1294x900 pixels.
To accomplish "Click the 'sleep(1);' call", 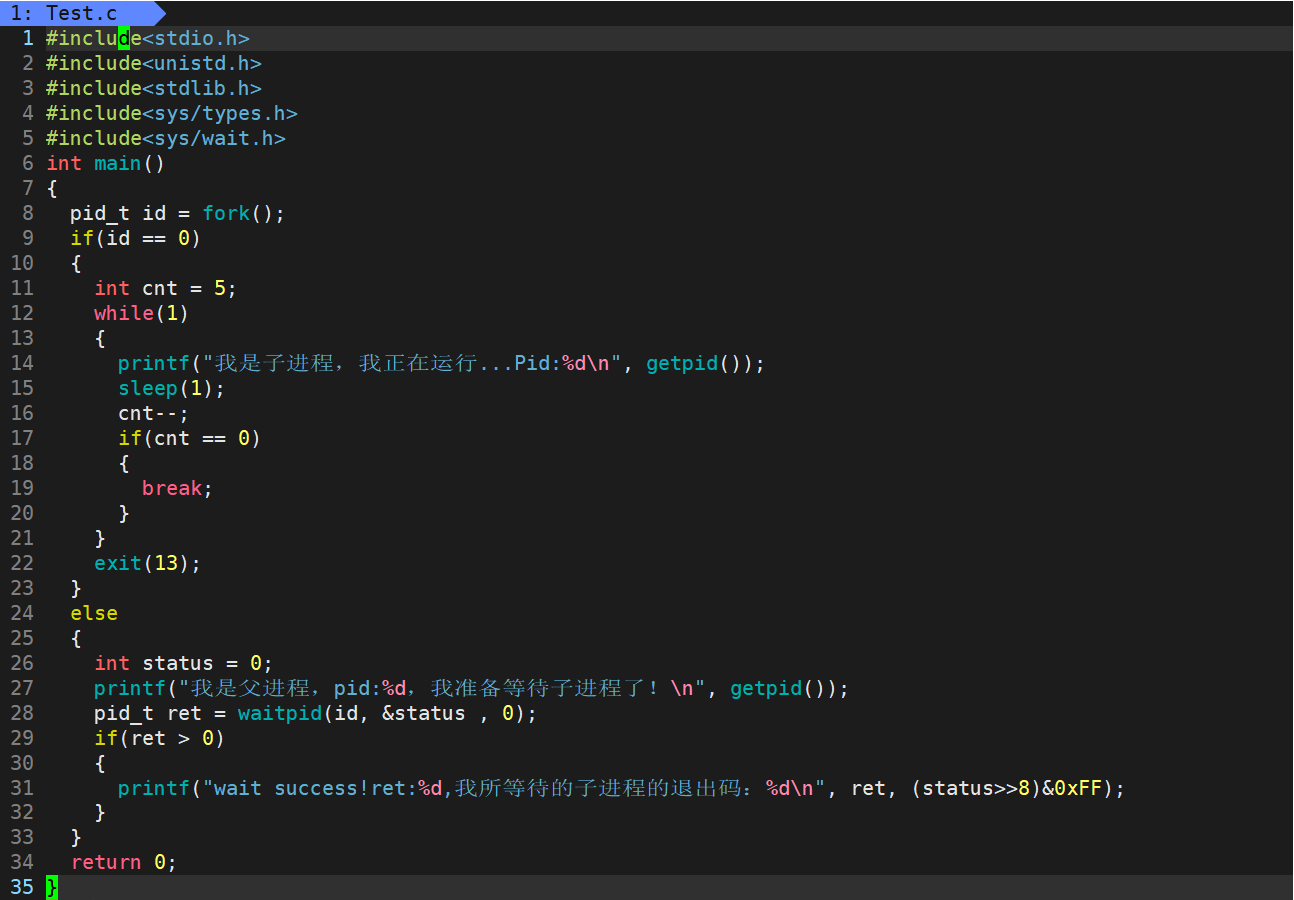I will [x=171, y=388].
